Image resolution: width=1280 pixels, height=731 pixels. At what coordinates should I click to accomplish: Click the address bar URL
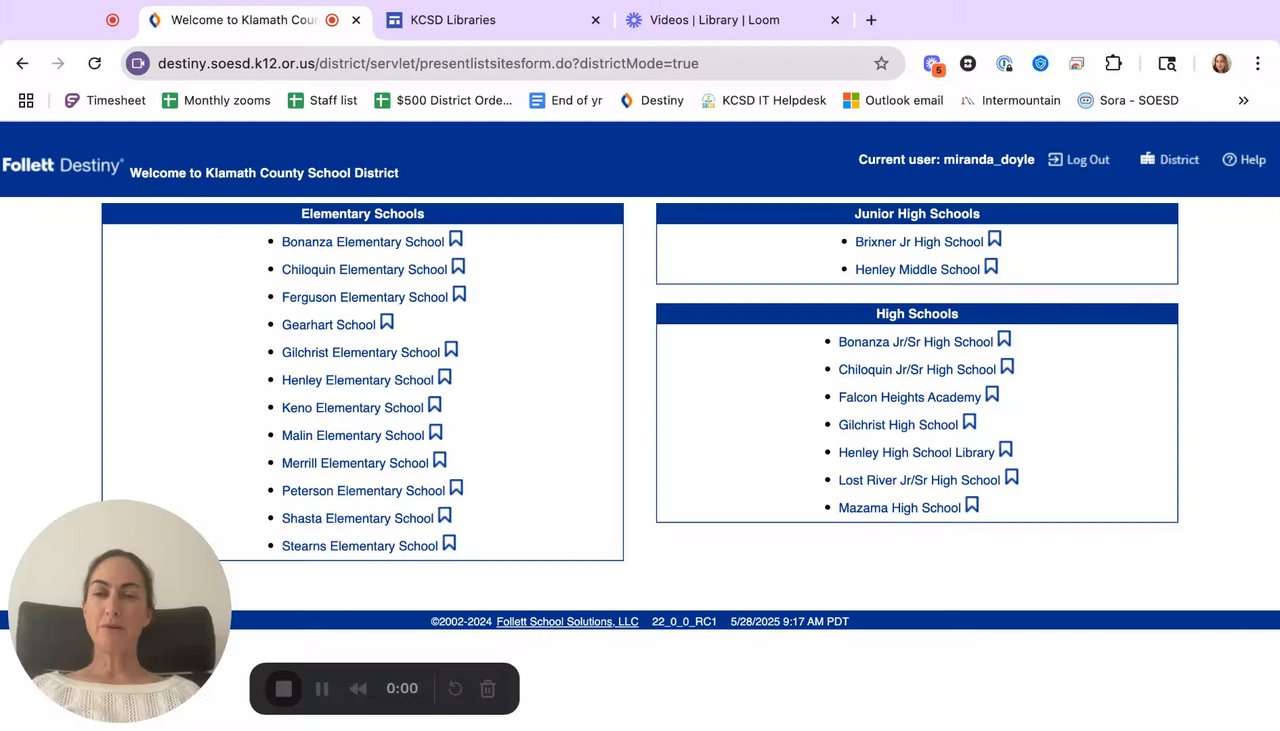point(428,63)
